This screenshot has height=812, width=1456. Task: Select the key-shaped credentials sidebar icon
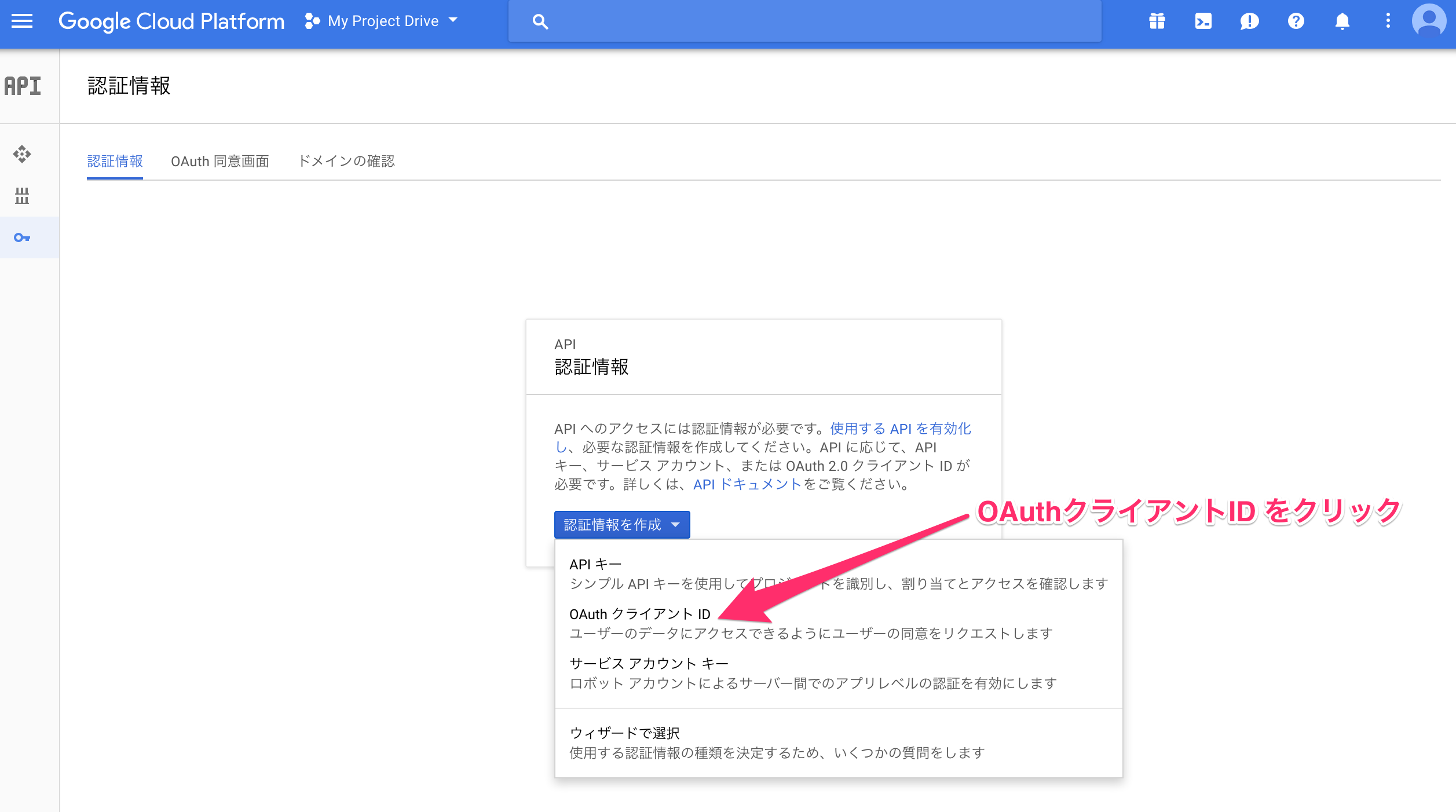coord(21,237)
